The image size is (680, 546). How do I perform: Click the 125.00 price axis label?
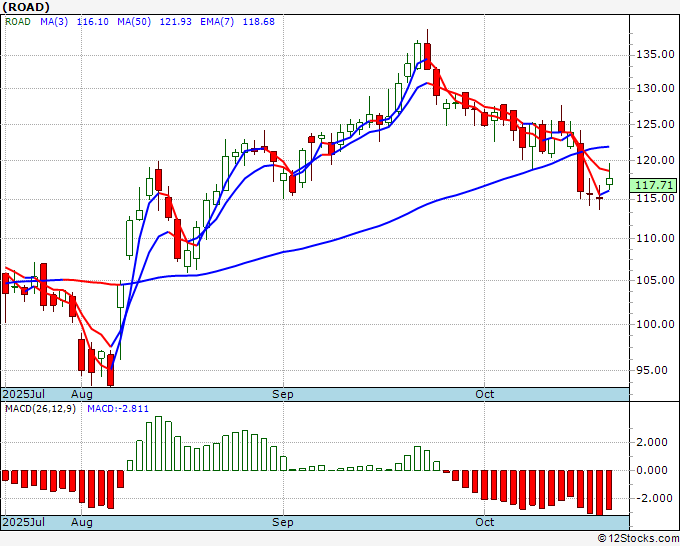point(655,125)
